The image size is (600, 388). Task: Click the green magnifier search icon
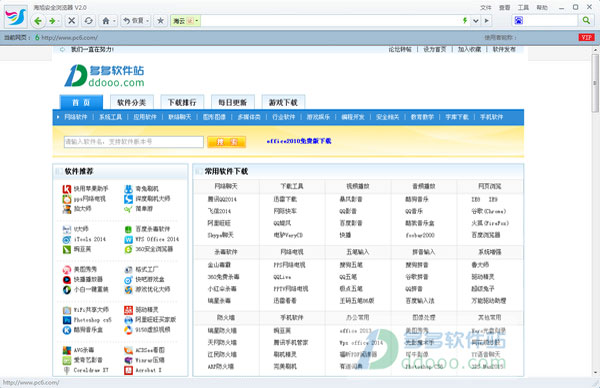586,20
